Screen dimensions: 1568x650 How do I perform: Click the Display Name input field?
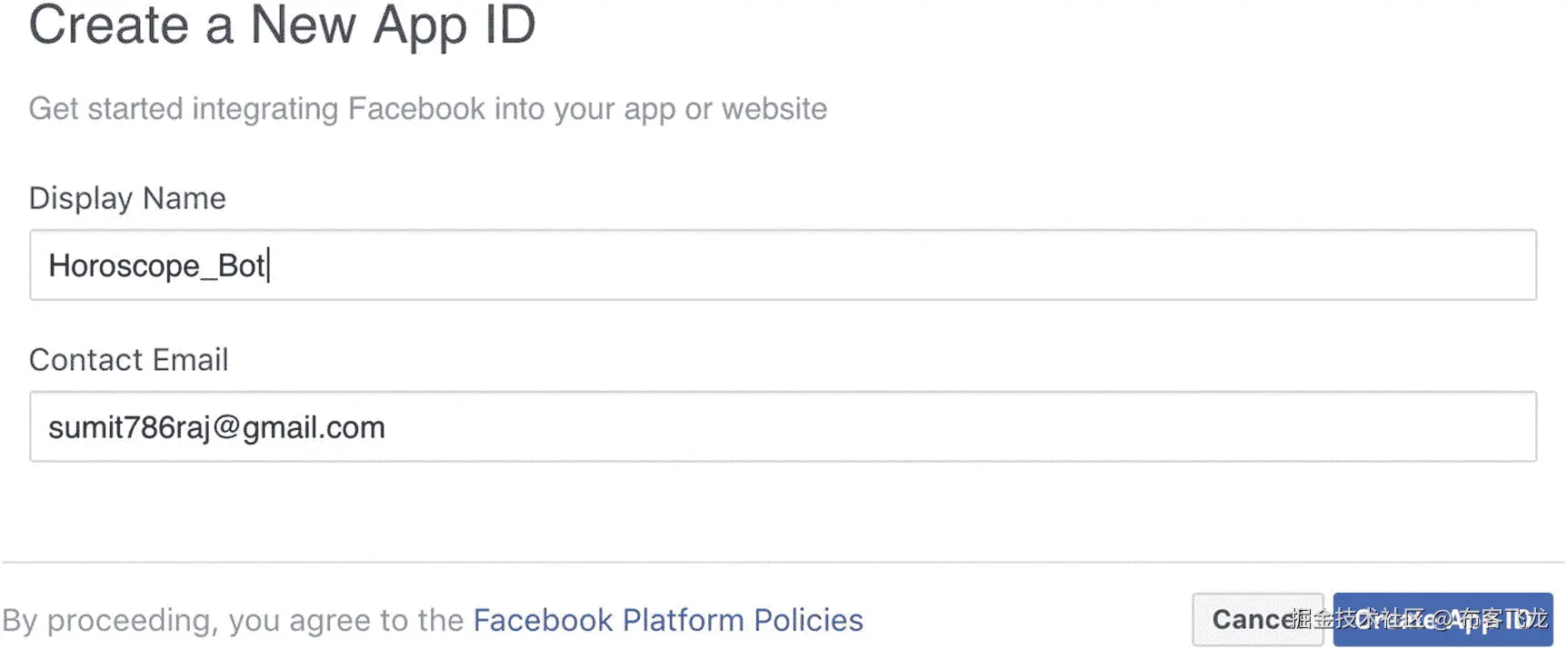(782, 265)
